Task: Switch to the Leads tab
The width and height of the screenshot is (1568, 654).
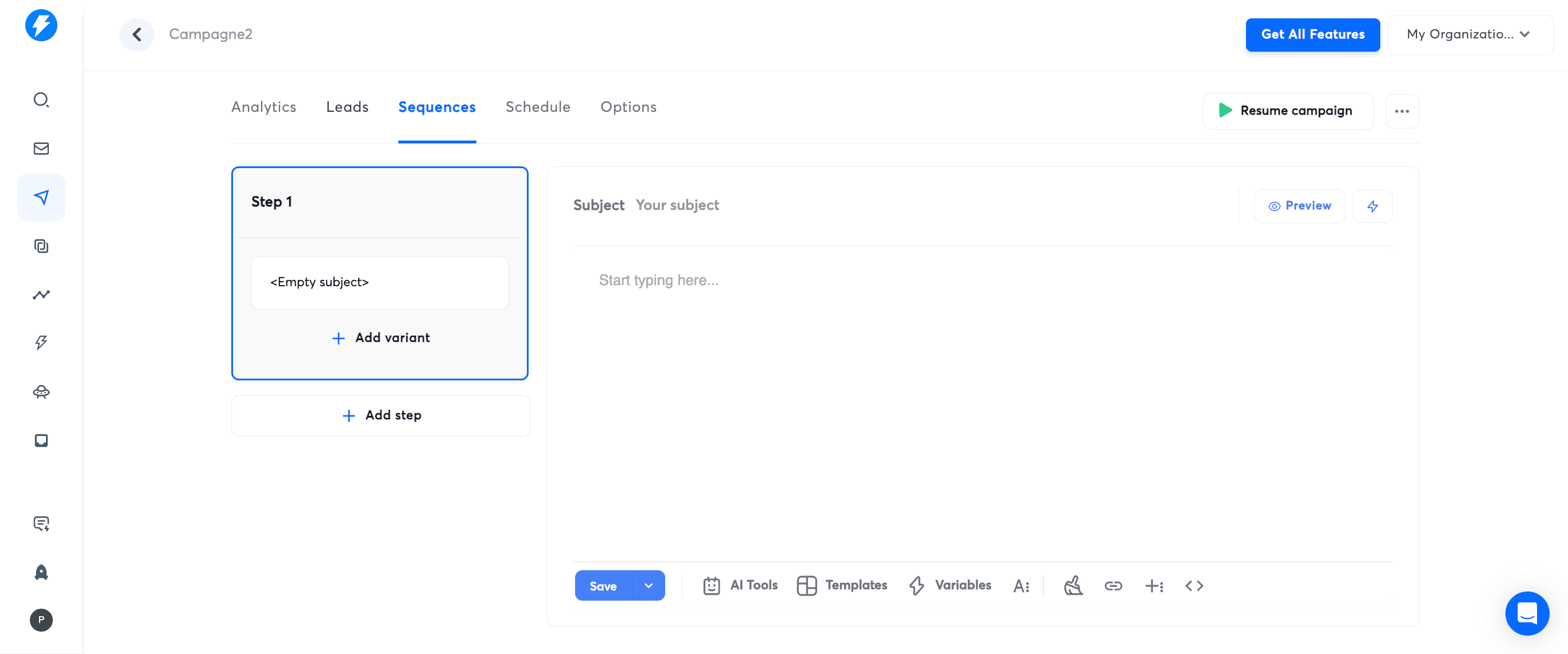Action: pyautogui.click(x=347, y=107)
